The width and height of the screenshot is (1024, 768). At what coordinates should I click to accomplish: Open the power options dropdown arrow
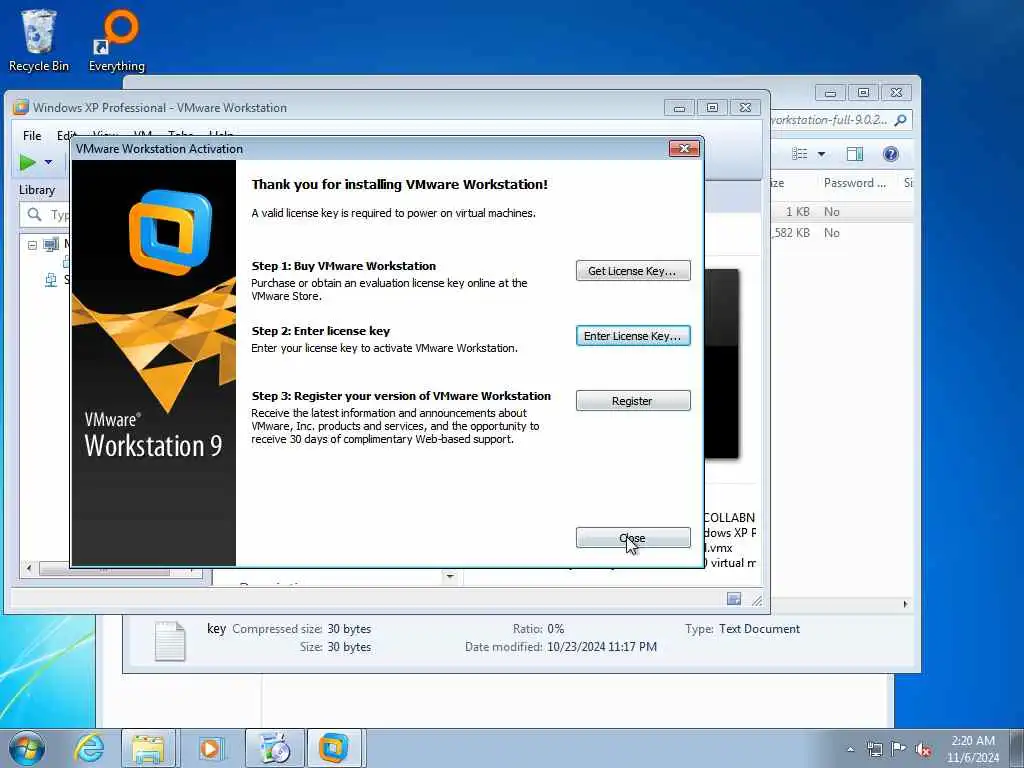coord(48,162)
